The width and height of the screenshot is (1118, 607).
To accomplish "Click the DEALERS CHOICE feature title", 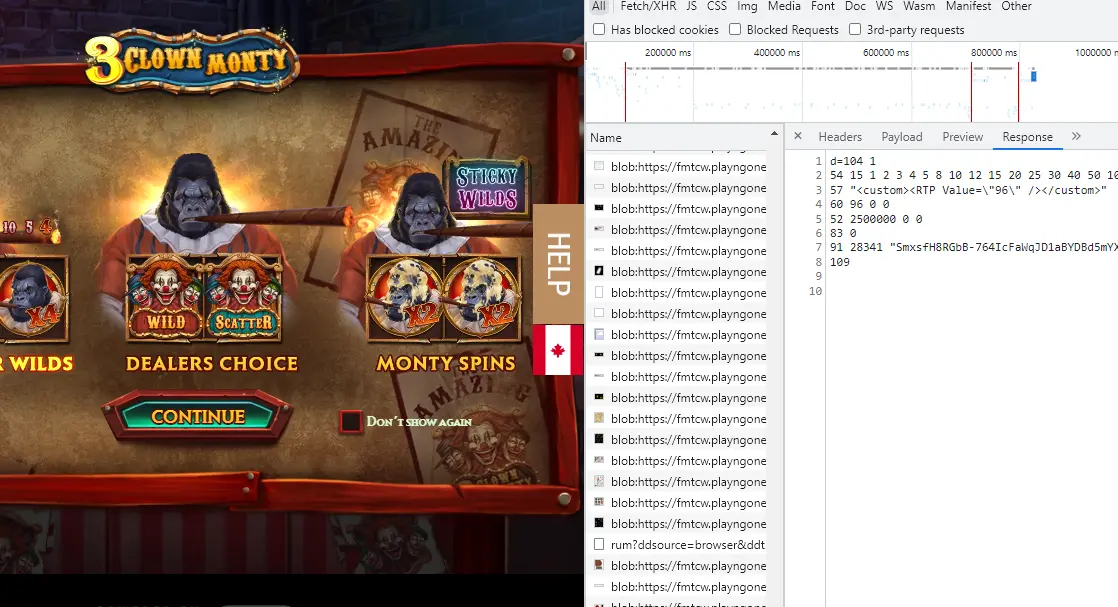I will click(212, 364).
